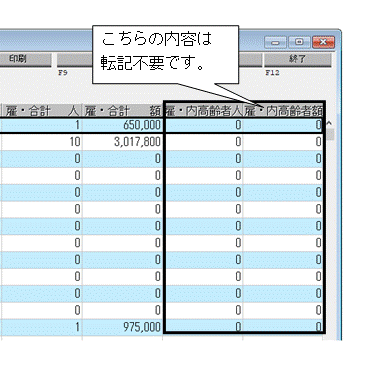Maximize the window
This screenshot has width=373, height=391.
point(299,42)
